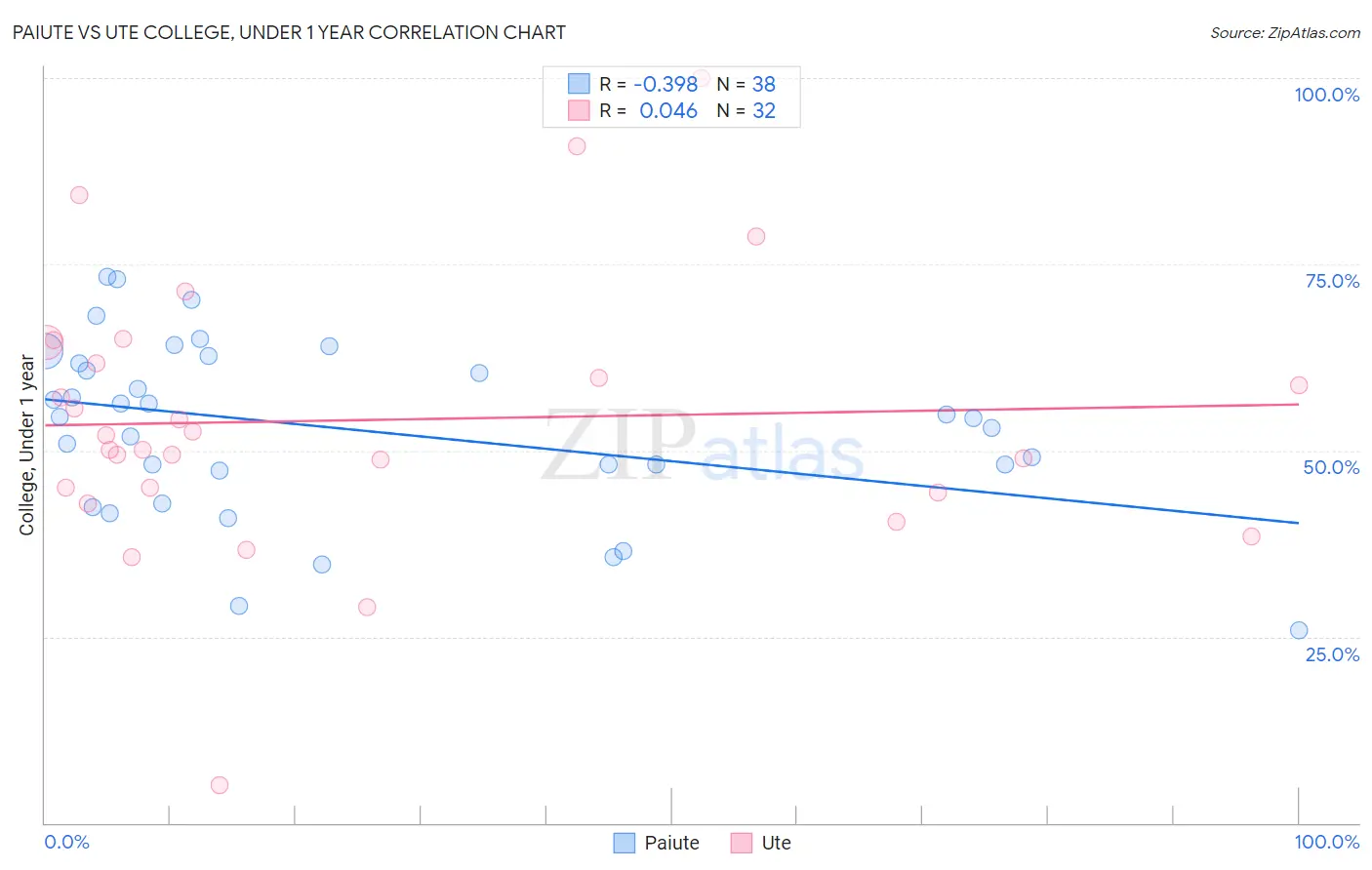Click the blue Paiute legend swatch

point(625,843)
